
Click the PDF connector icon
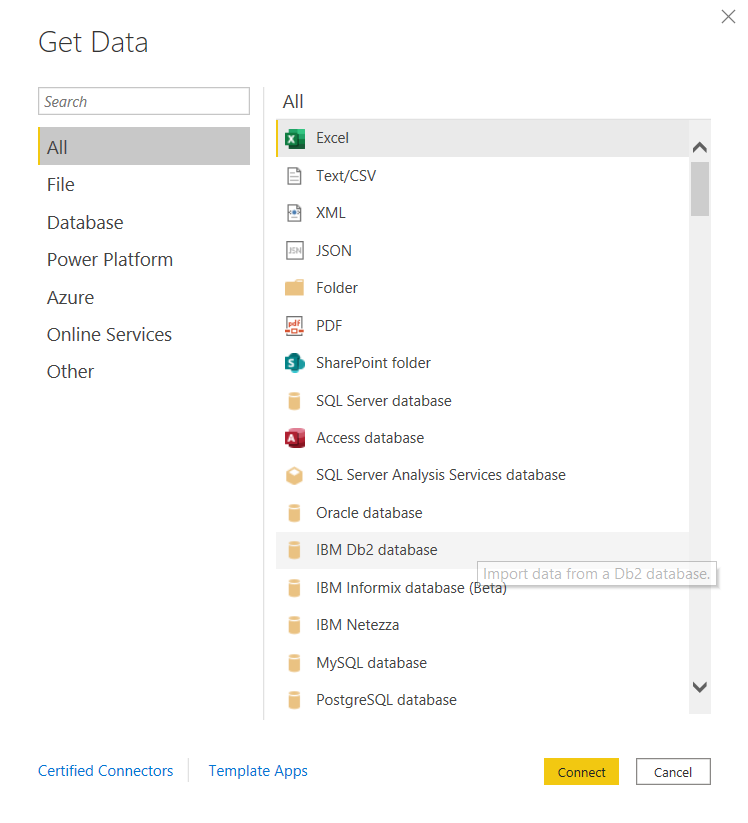point(294,326)
